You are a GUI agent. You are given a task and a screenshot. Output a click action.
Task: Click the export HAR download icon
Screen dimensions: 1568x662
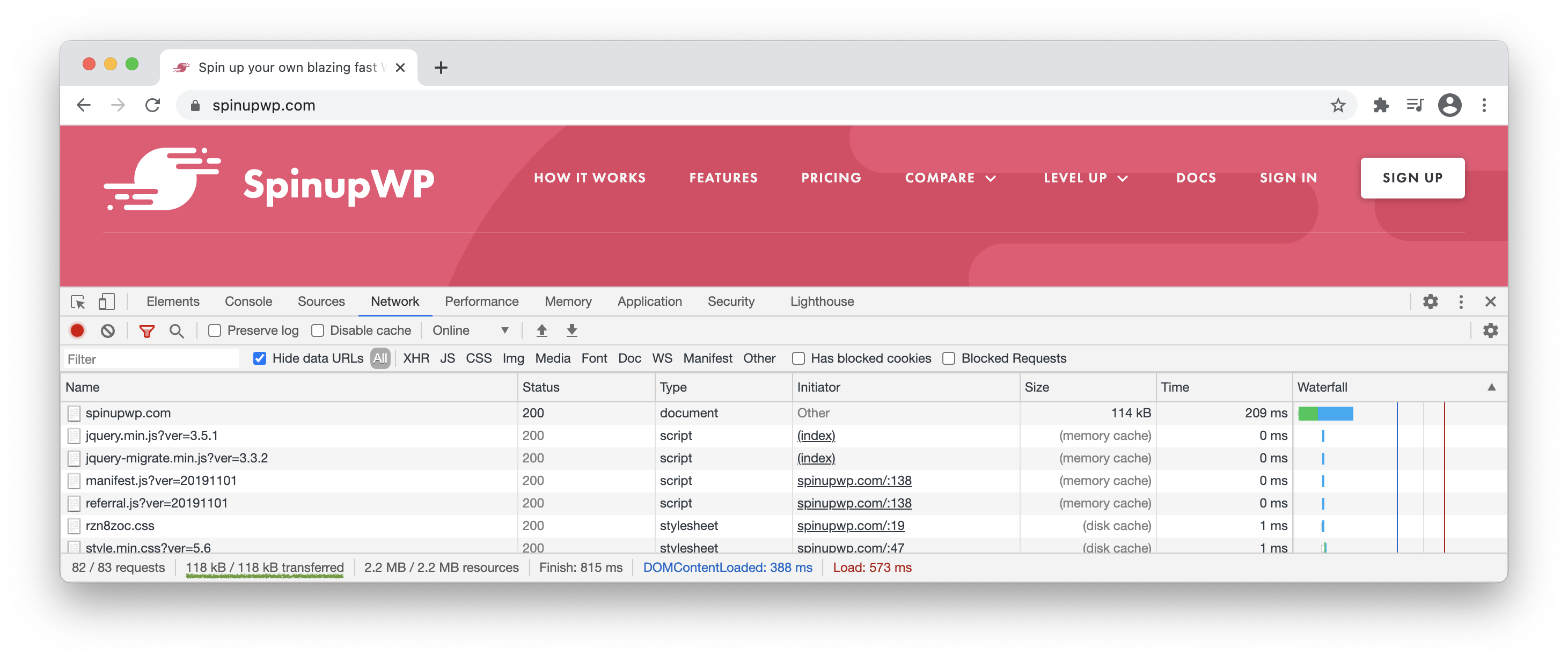click(x=571, y=330)
